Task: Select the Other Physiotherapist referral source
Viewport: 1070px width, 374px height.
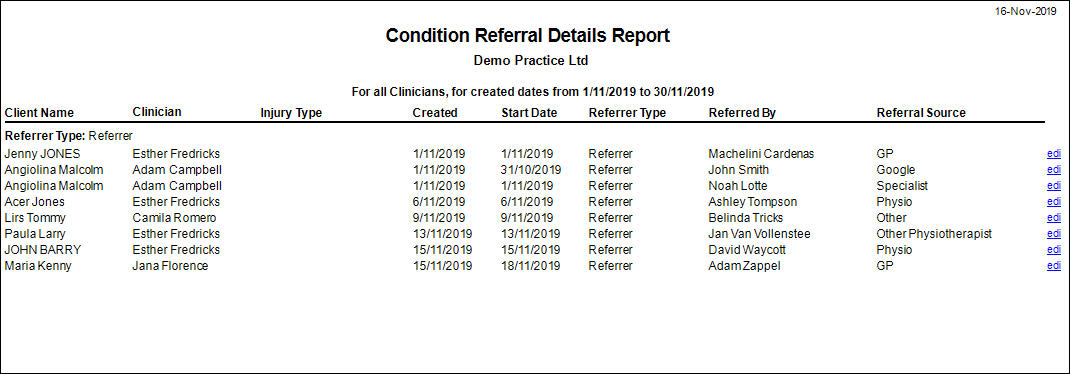Action: (x=934, y=234)
